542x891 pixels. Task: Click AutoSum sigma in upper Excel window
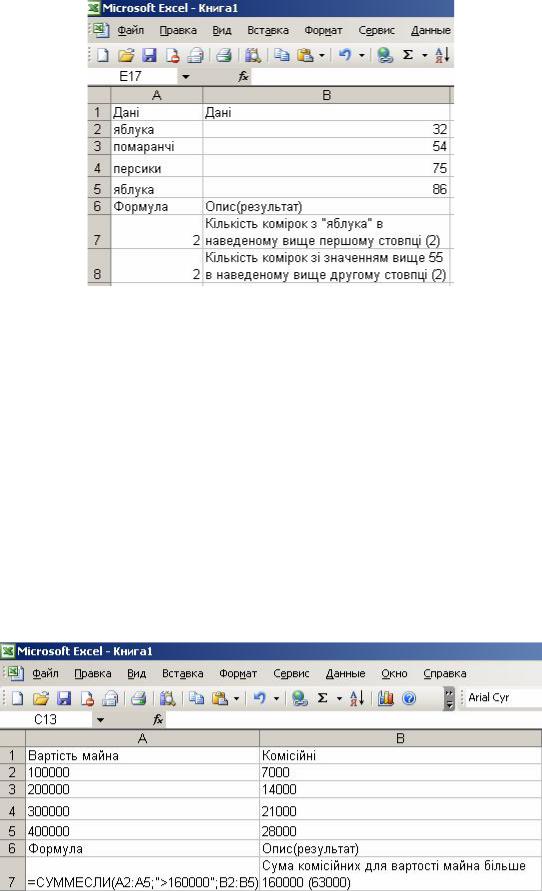pyautogui.click(x=407, y=55)
